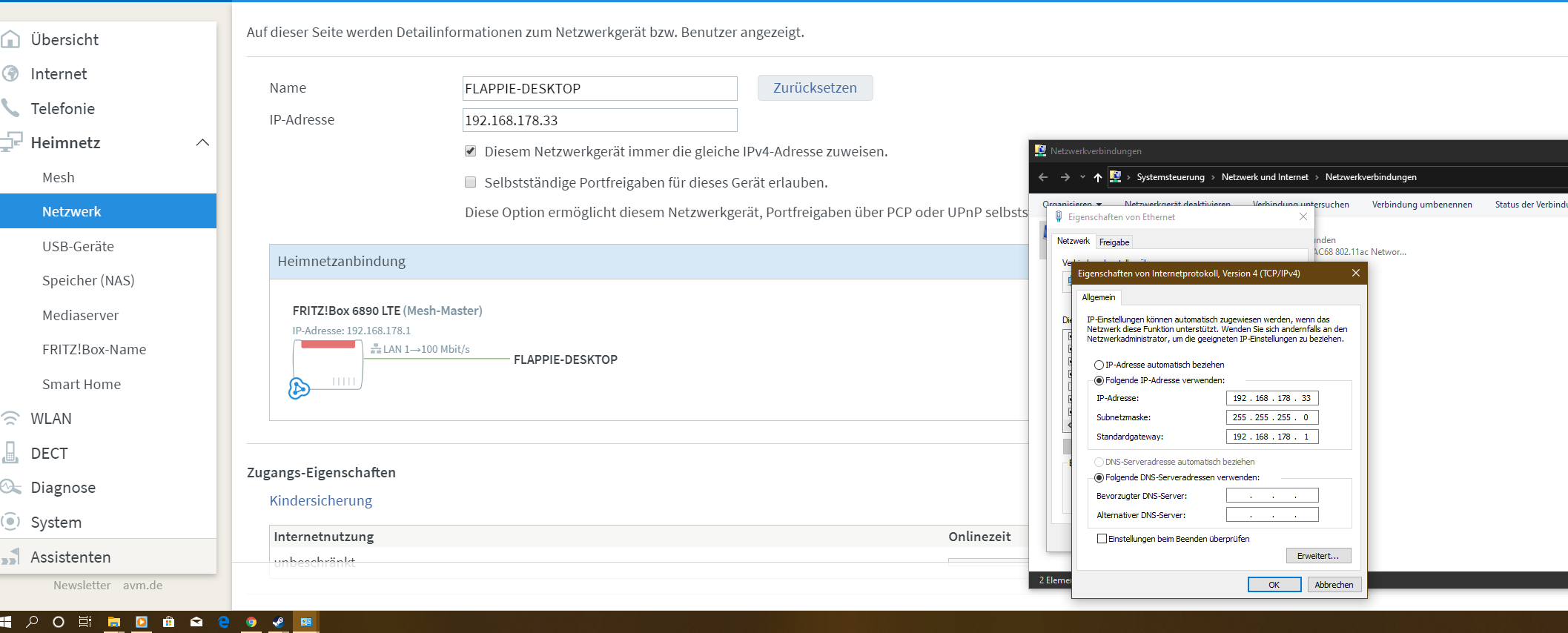Viewport: 1568px width, 633px height.
Task: Open the Mail app from the taskbar
Action: (x=196, y=622)
